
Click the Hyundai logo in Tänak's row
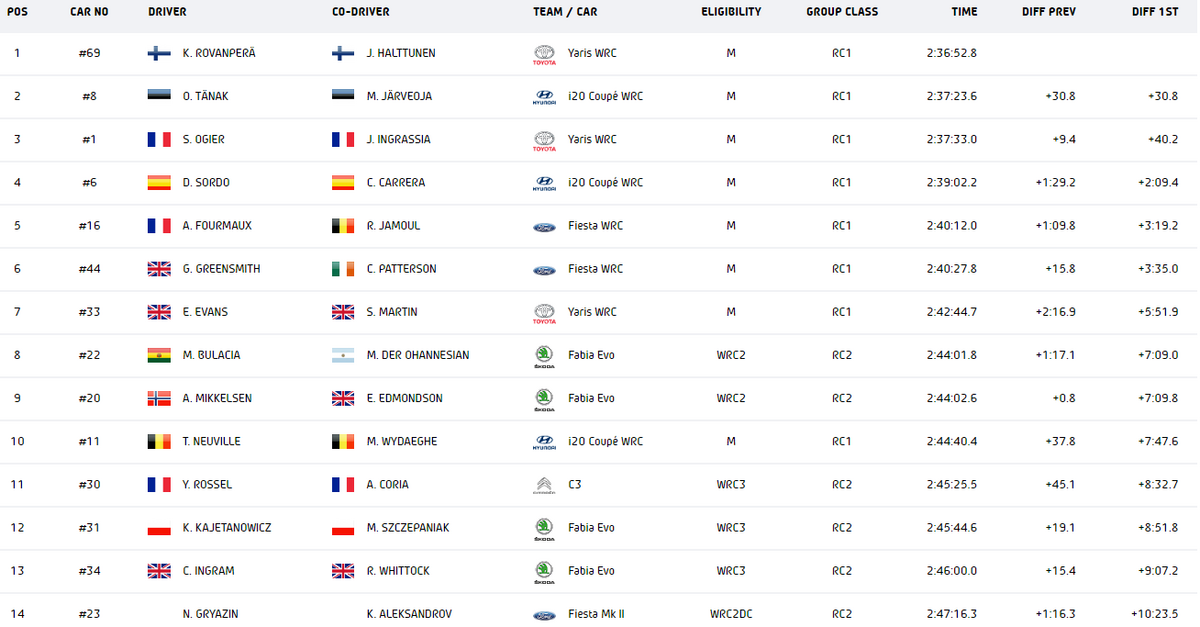coord(544,97)
